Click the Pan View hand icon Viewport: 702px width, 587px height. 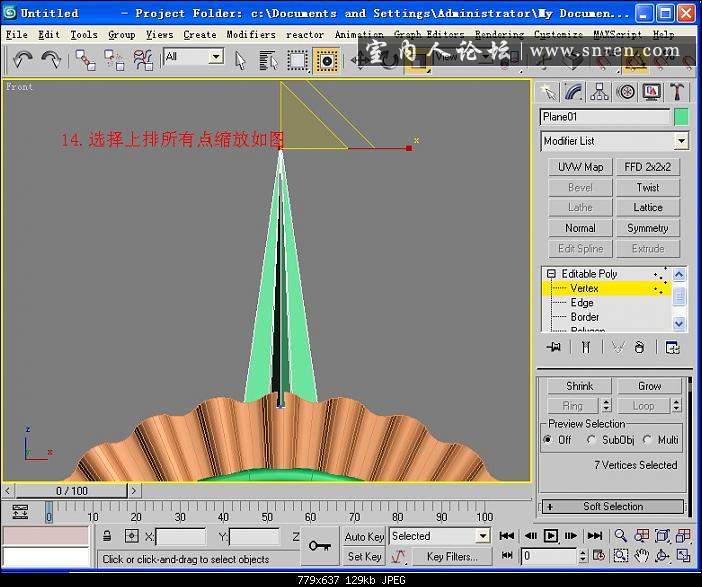point(641,556)
